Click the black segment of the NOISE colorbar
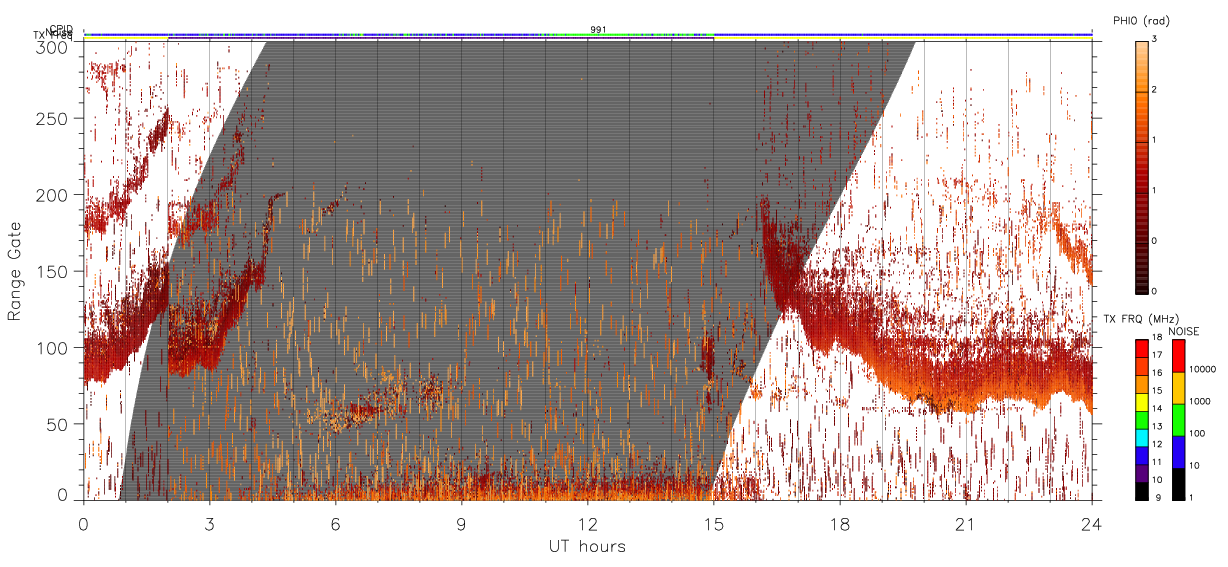 [x=1178, y=482]
